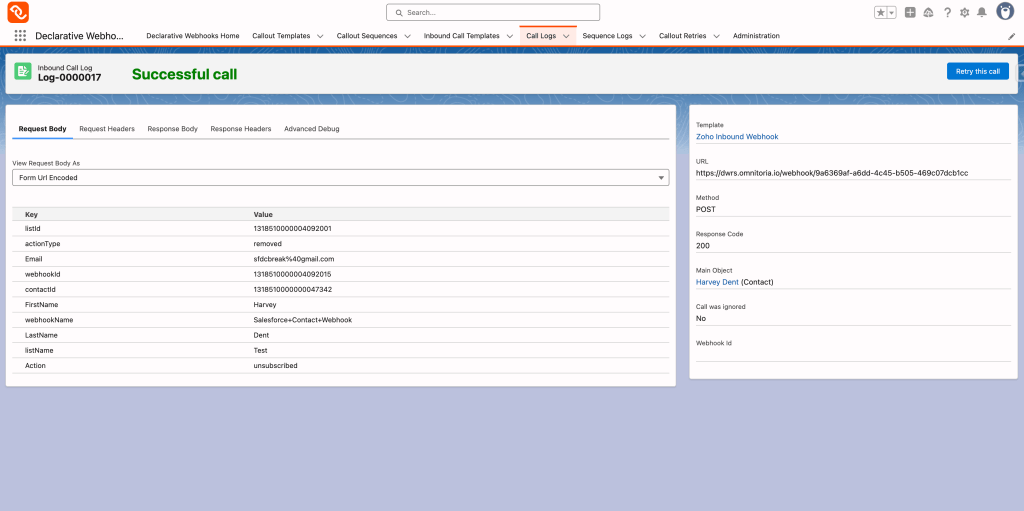Switch to the Response Headers tab
Viewport: 1024px width, 511px height.
pyautogui.click(x=241, y=129)
